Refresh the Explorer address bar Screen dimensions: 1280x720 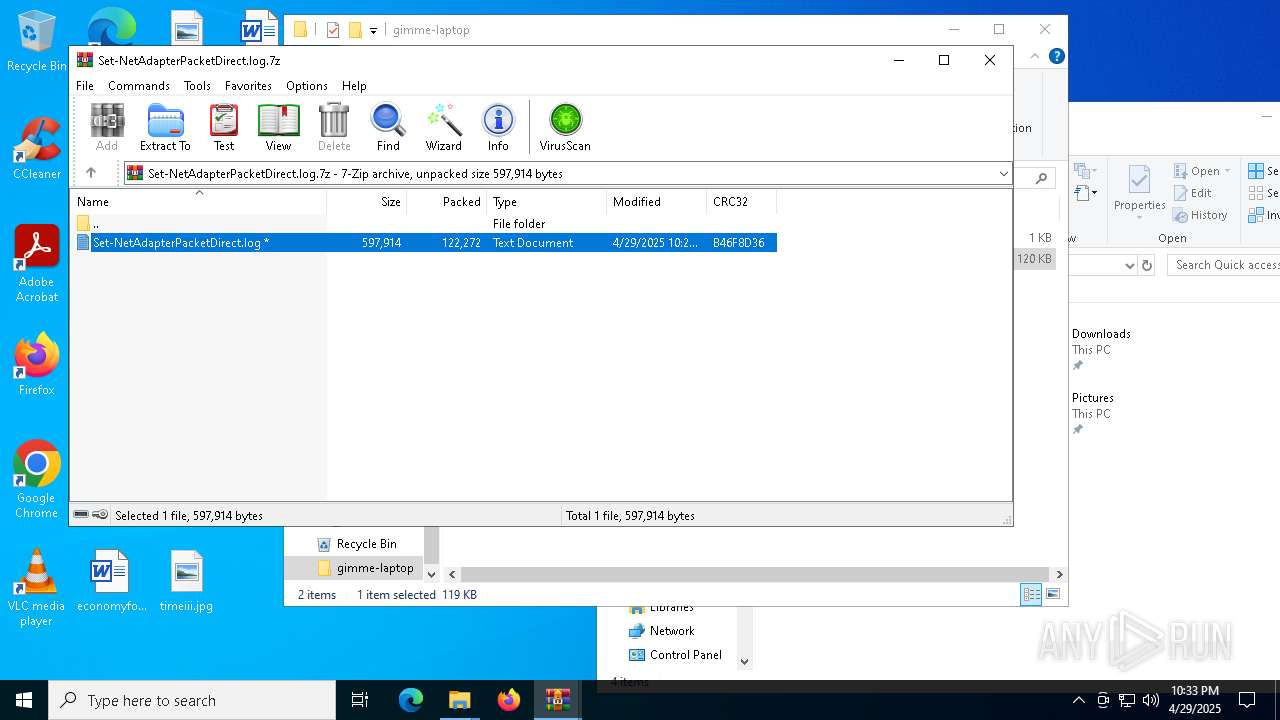1147,265
